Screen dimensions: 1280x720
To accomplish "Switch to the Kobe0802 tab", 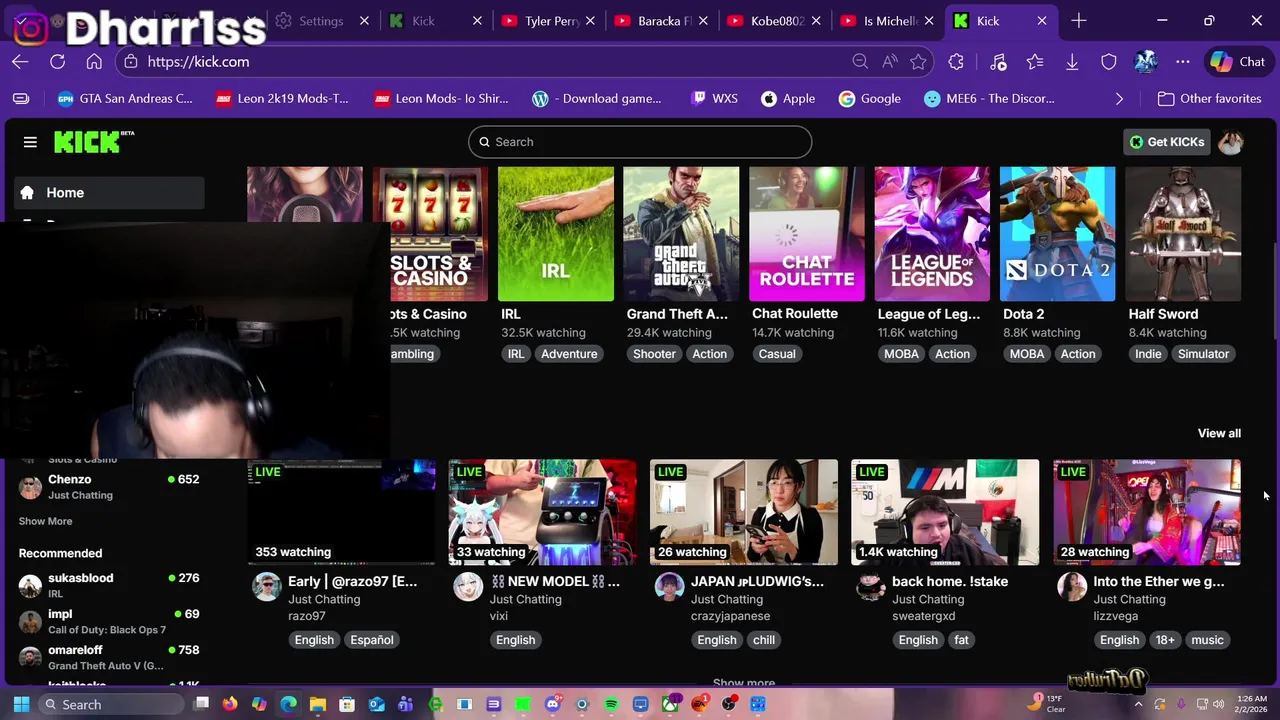I will click(776, 21).
